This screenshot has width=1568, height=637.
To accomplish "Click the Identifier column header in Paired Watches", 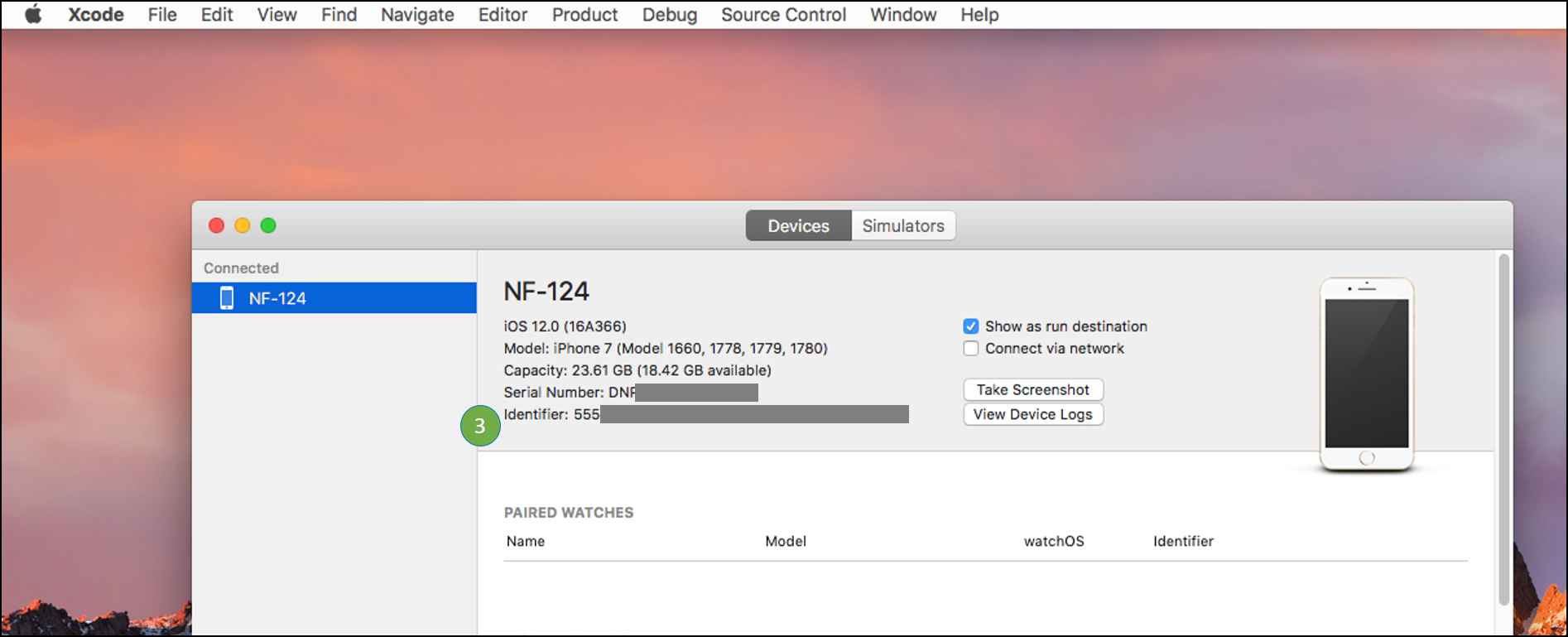I will click(1183, 541).
